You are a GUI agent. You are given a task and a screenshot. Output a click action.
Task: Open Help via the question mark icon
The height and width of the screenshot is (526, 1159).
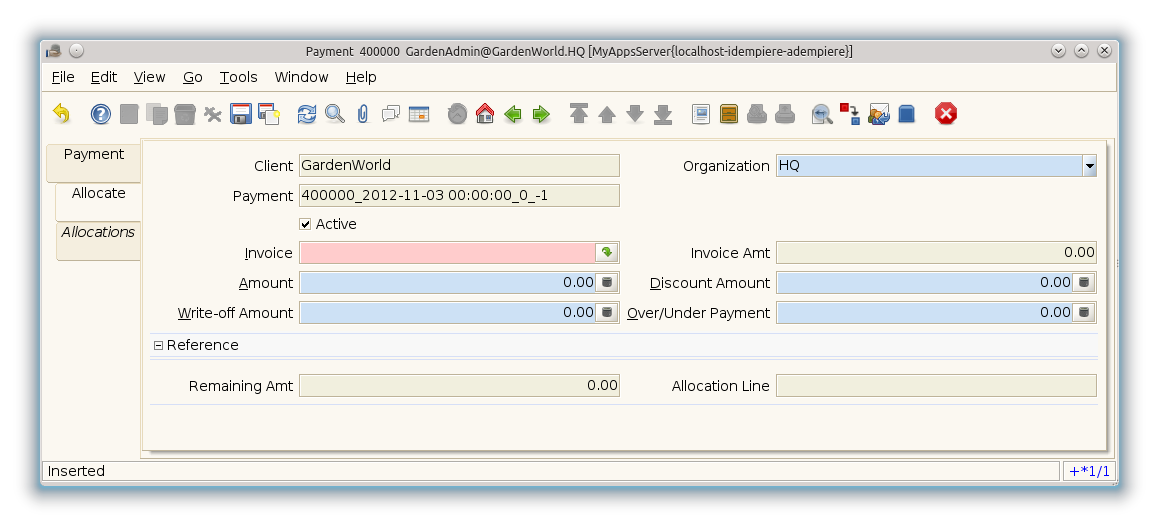(101, 114)
